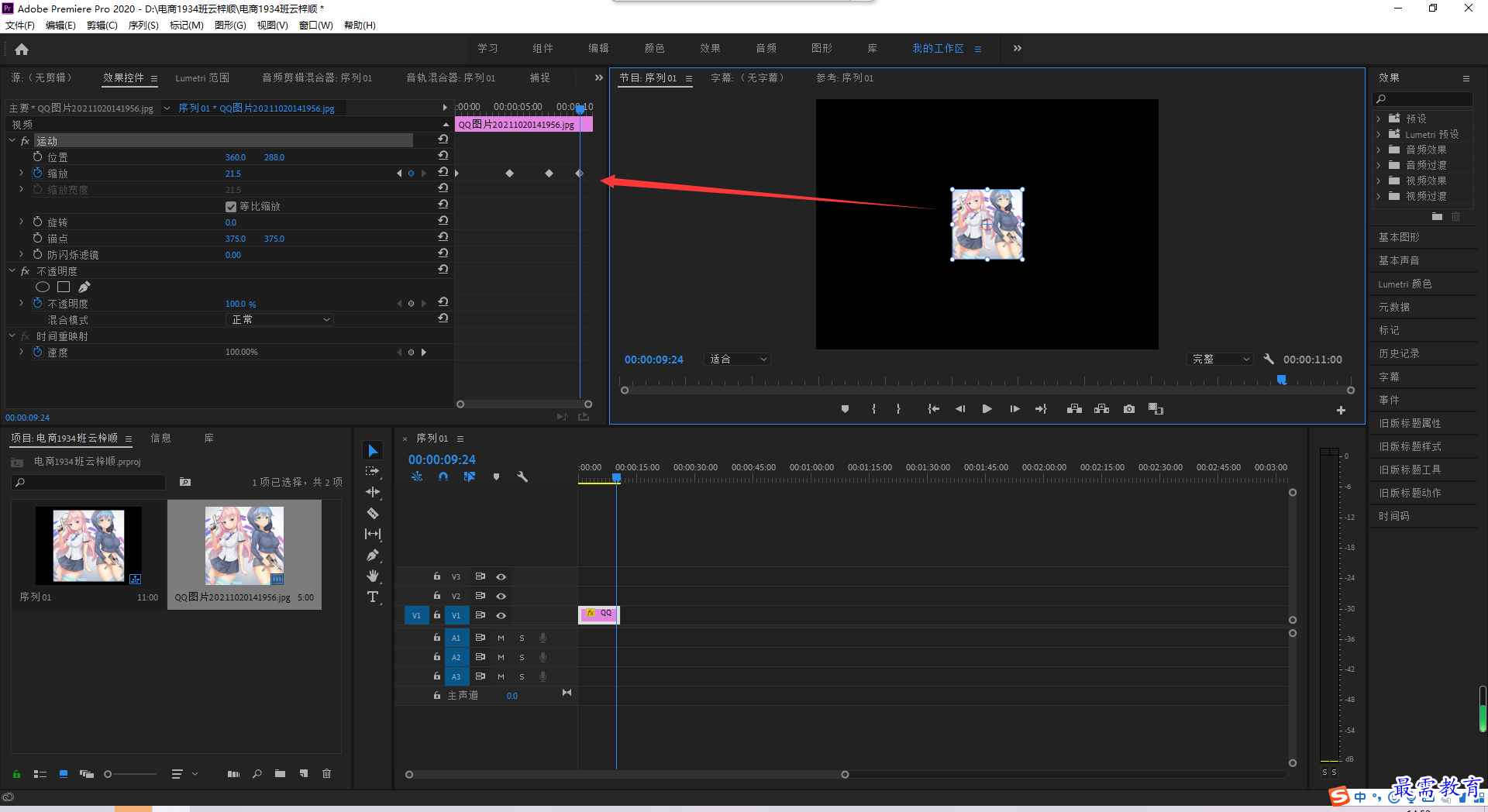Open the Sequence menu 序列(S)
The height and width of the screenshot is (812, 1488).
click(x=143, y=26)
